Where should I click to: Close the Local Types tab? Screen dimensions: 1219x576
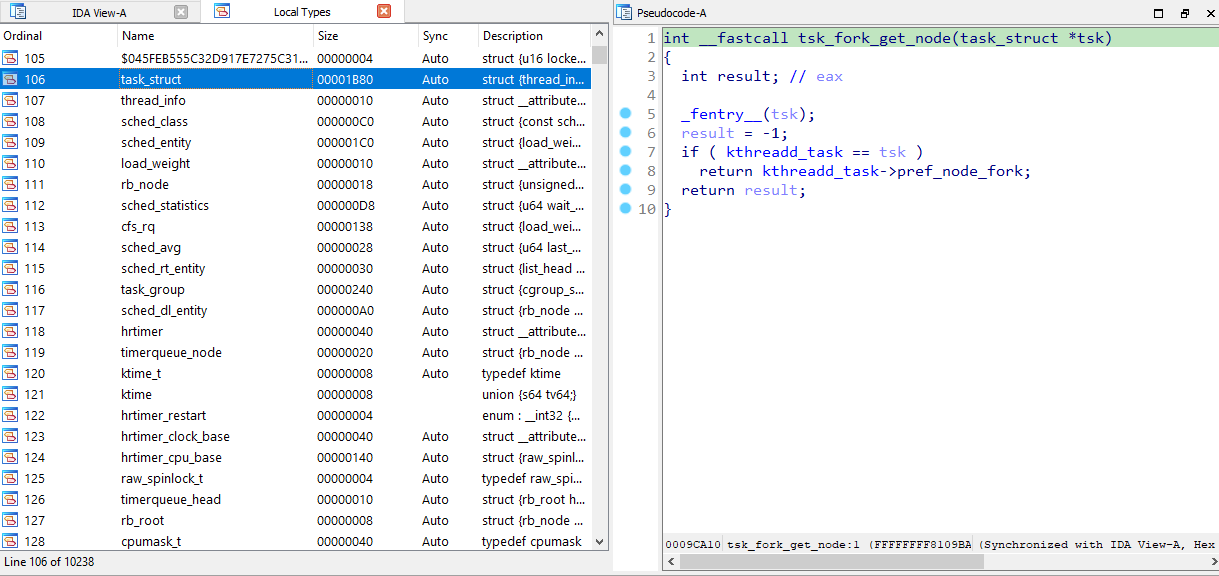[384, 11]
